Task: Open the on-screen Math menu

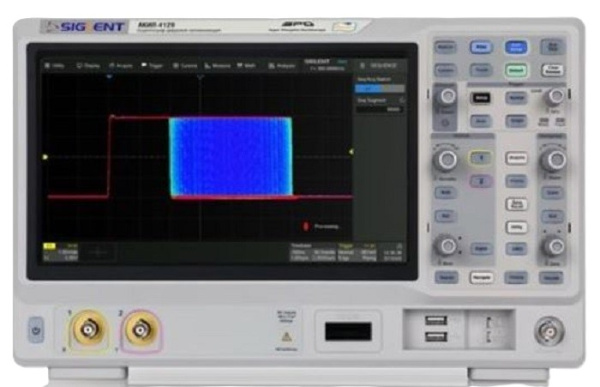Action: tap(246, 66)
